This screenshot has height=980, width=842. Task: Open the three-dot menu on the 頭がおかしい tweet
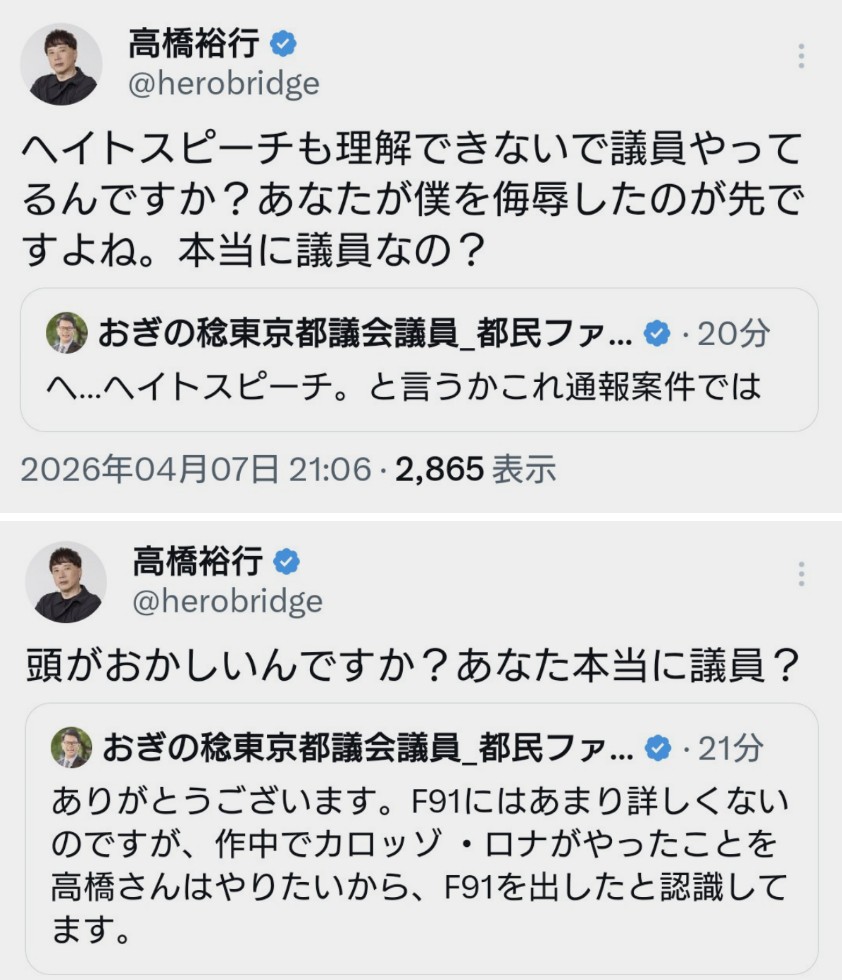point(801,574)
